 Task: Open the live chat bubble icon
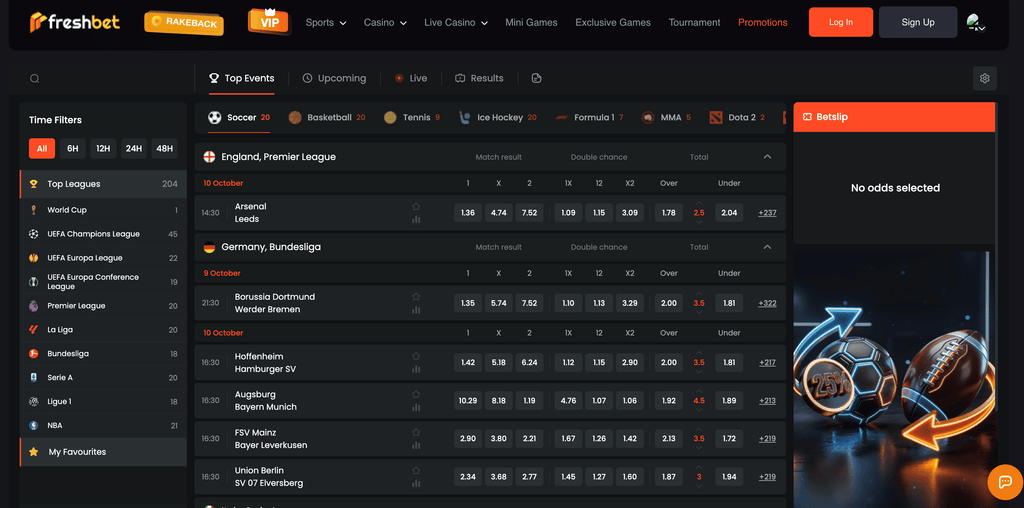click(x=1004, y=482)
